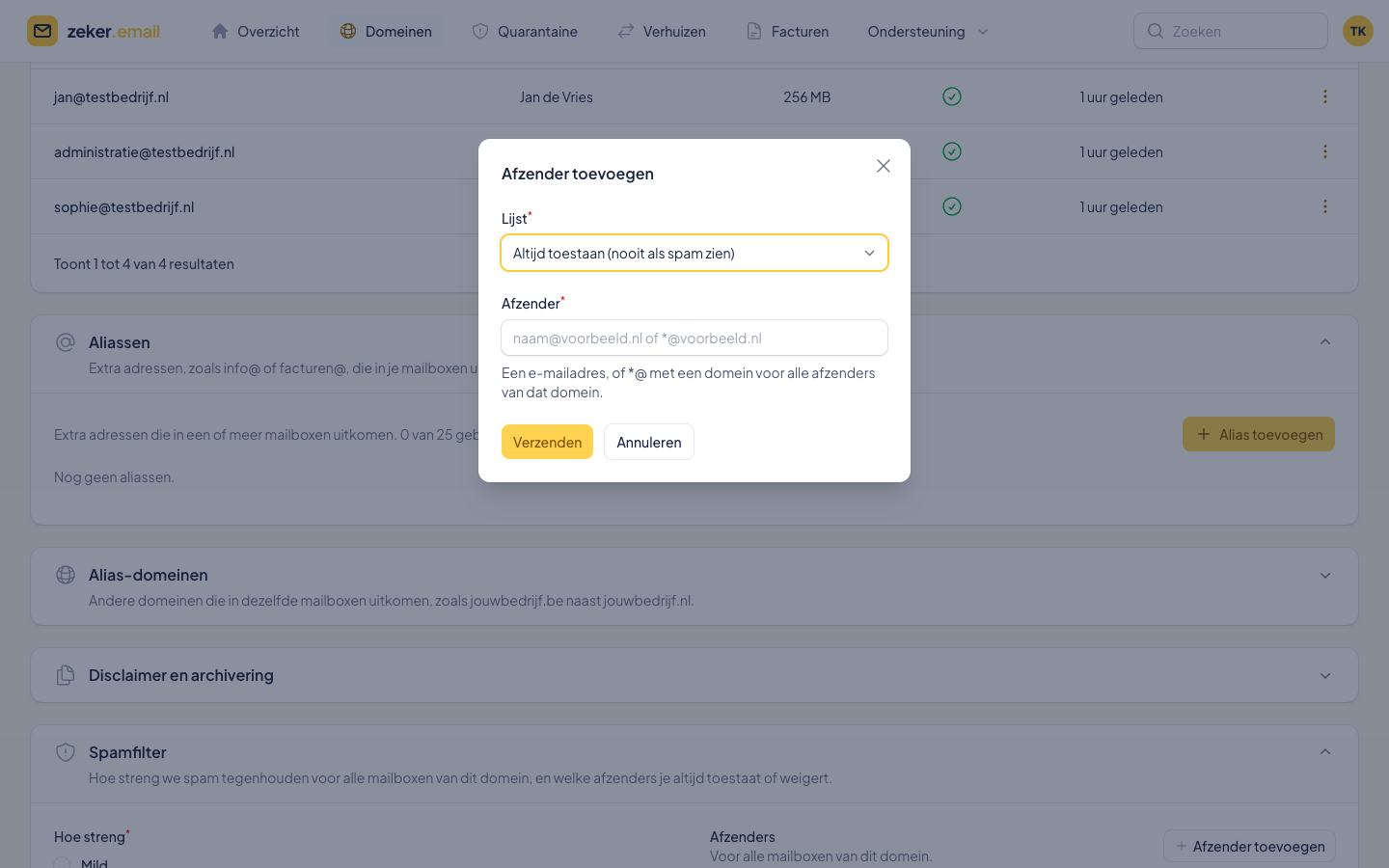Navigate to Verhuizen
The image size is (1389, 868).
click(662, 31)
